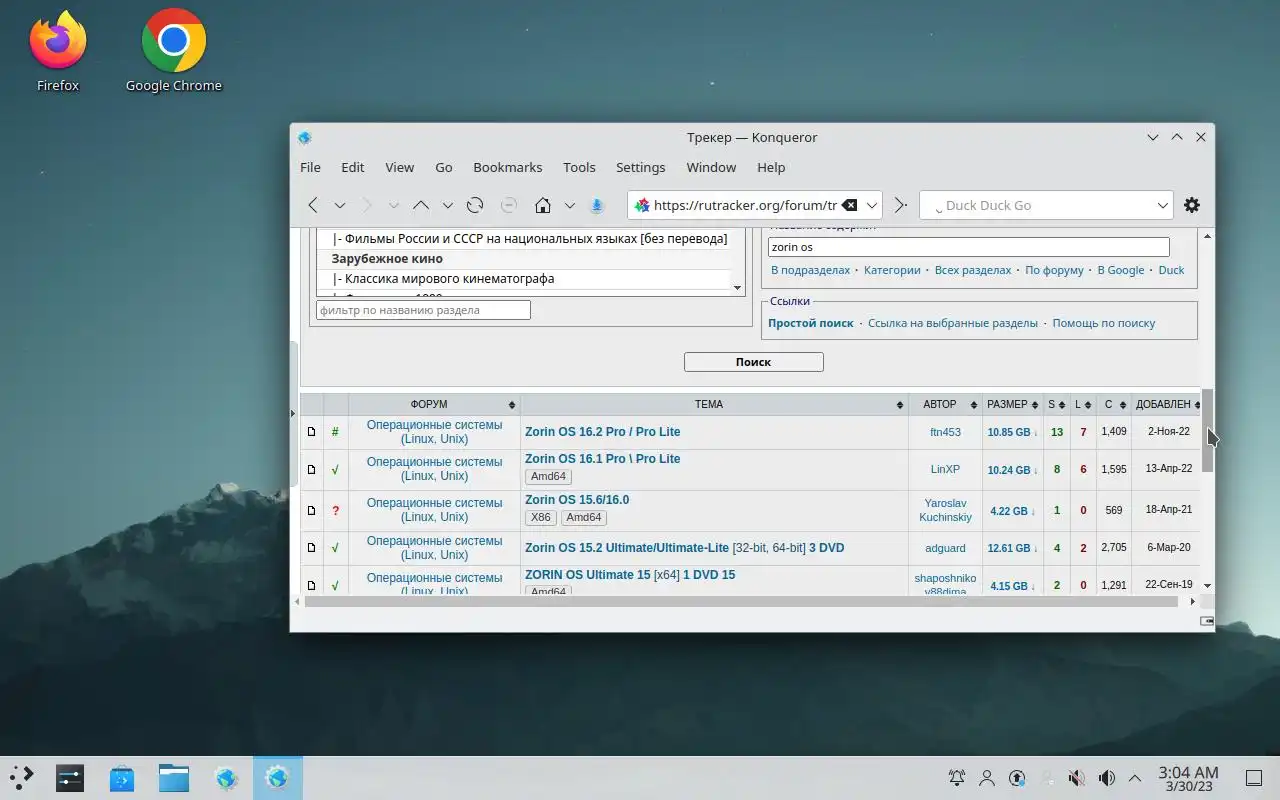The height and width of the screenshot is (800, 1280).
Task: Click the Konqueror icon in the title bar
Action: click(305, 138)
